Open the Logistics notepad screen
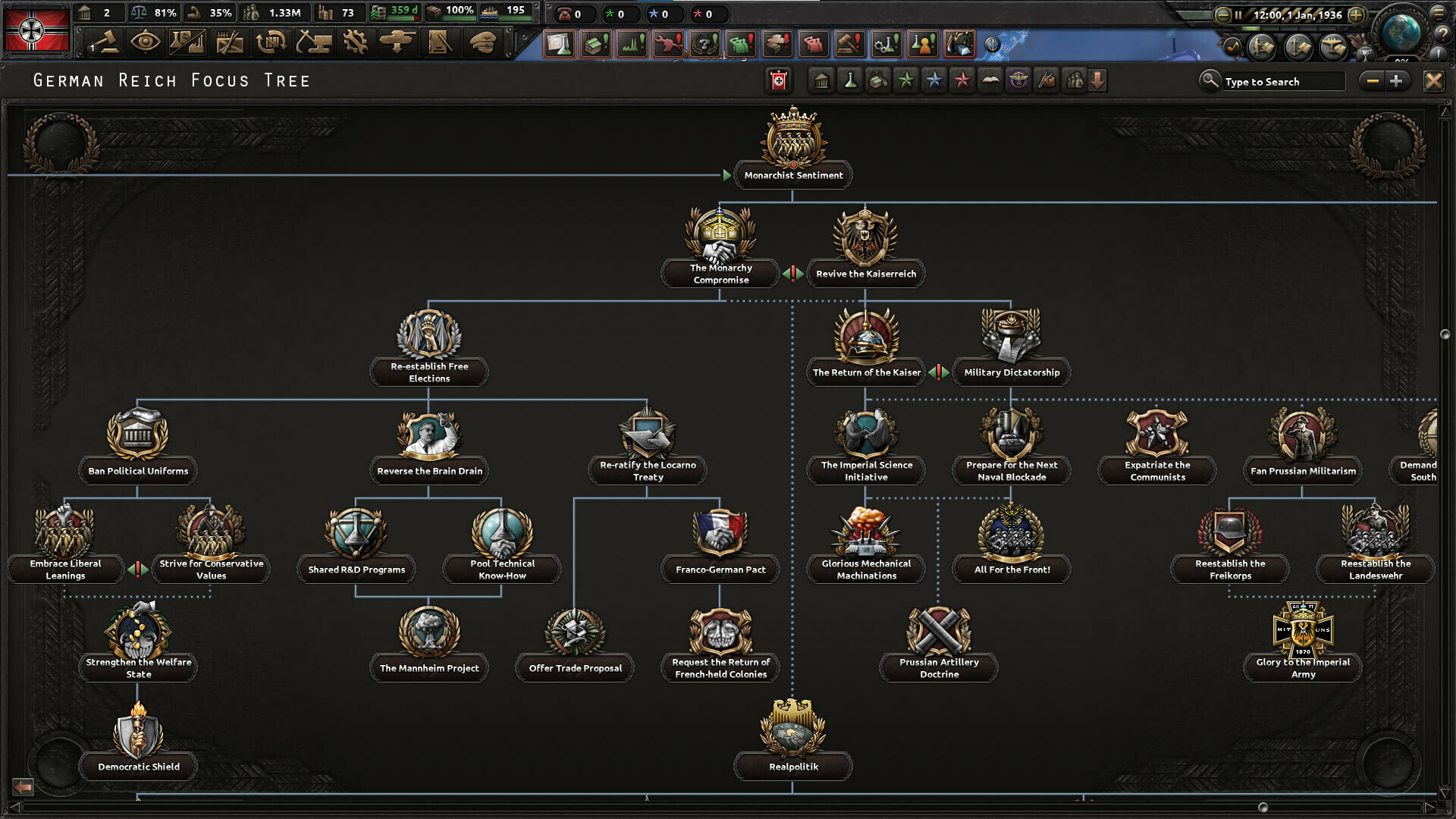Viewport: 1456px width, 819px height. pos(439,42)
